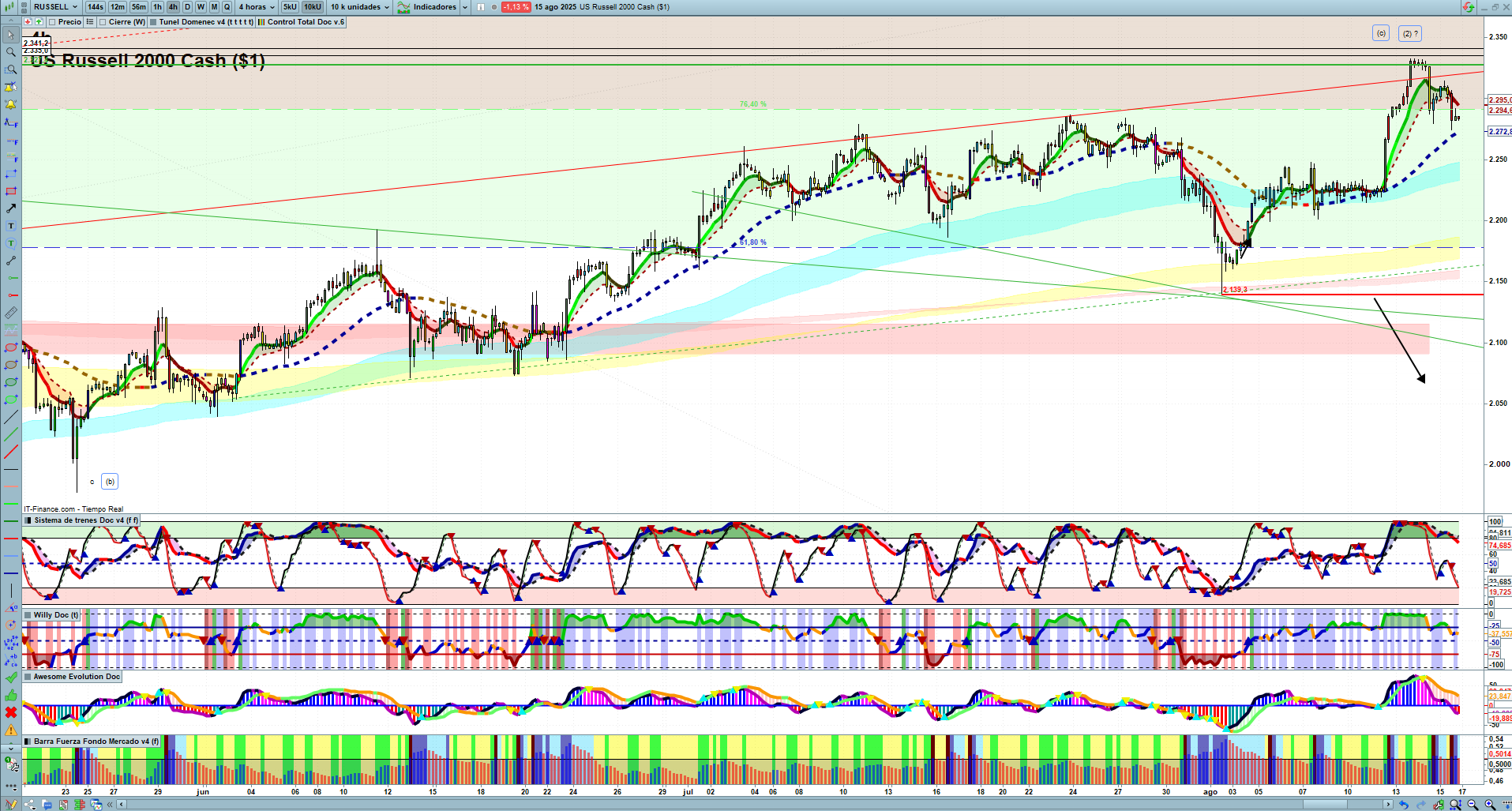The width and height of the screenshot is (1512, 811).
Task: Switch to the 12m timeframe
Action: click(117, 7)
